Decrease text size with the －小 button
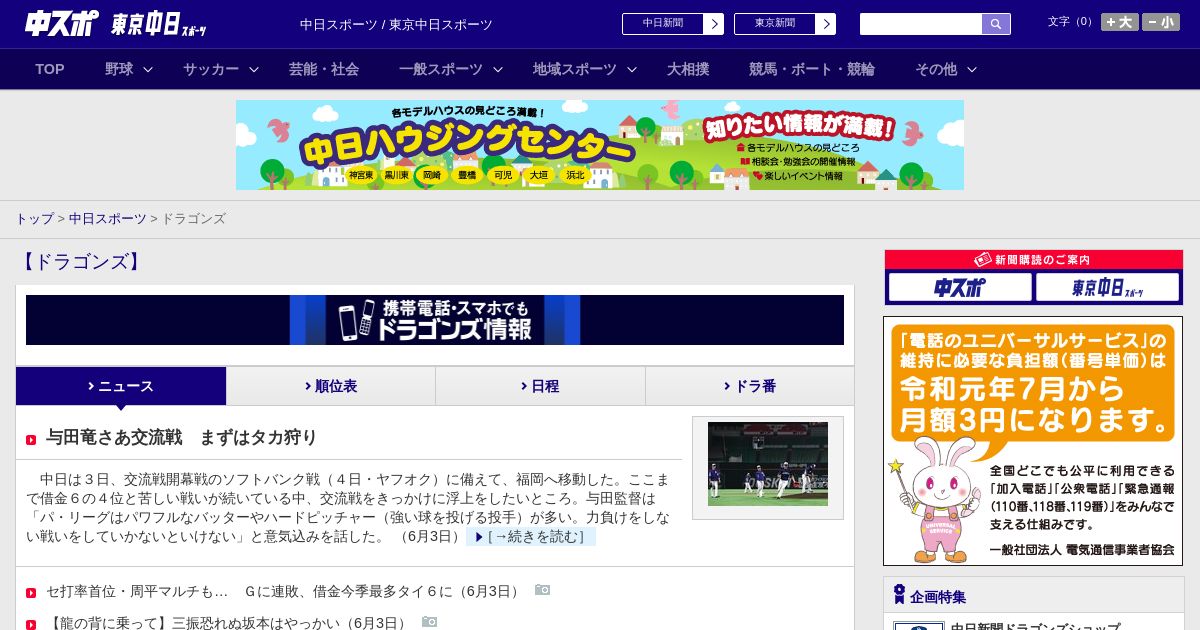 click(1161, 22)
